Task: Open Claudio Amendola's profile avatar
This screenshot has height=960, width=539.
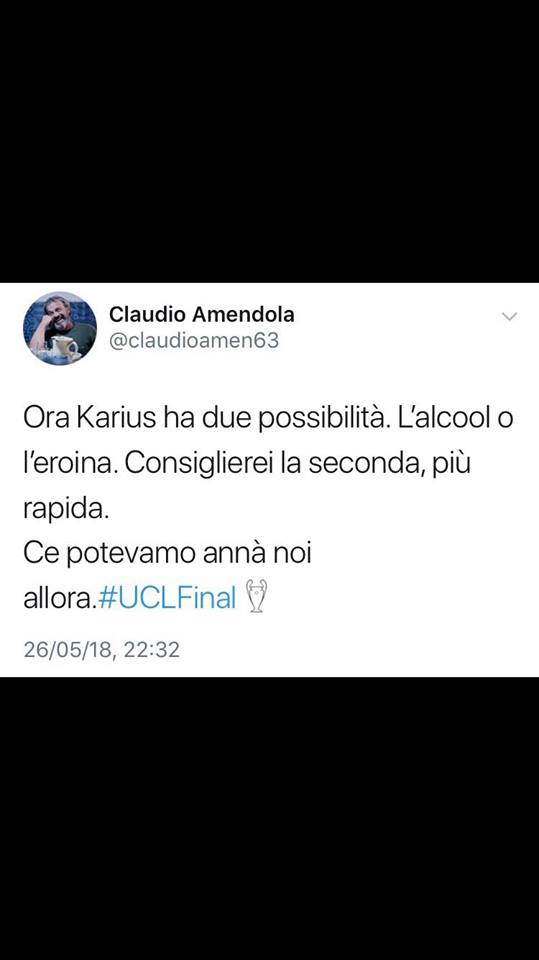Action: tap(60, 328)
